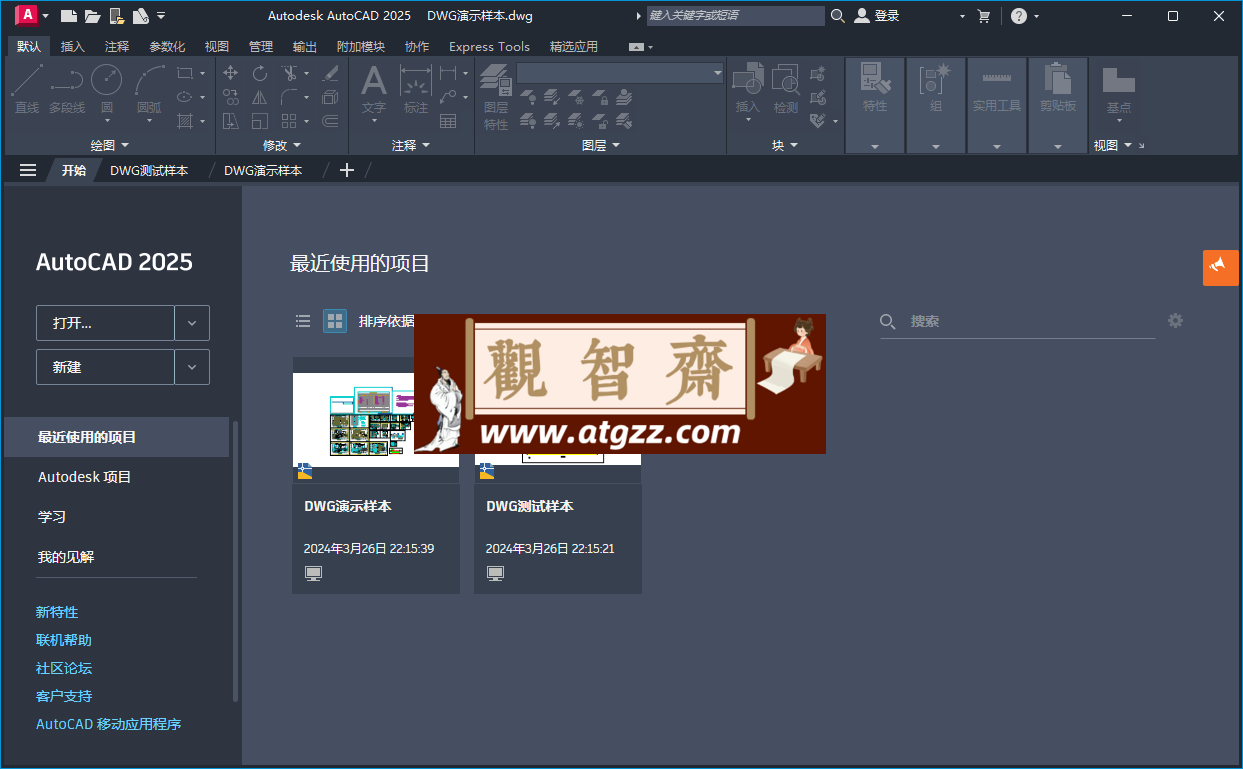Open the Group (组) panel button
The image size is (1243, 769).
click(936, 104)
